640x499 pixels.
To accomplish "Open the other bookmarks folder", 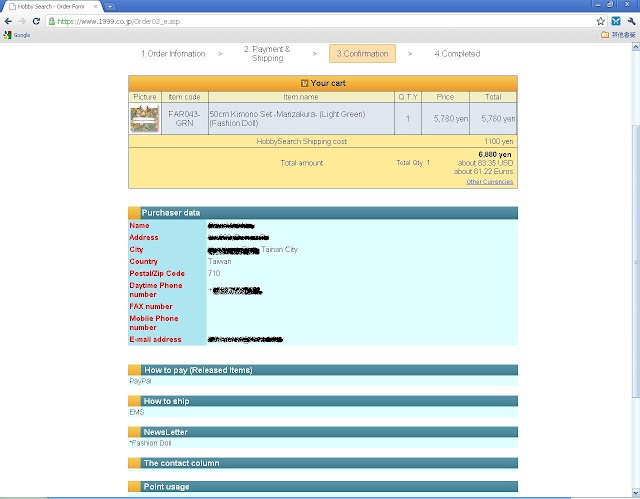I will (x=618, y=35).
